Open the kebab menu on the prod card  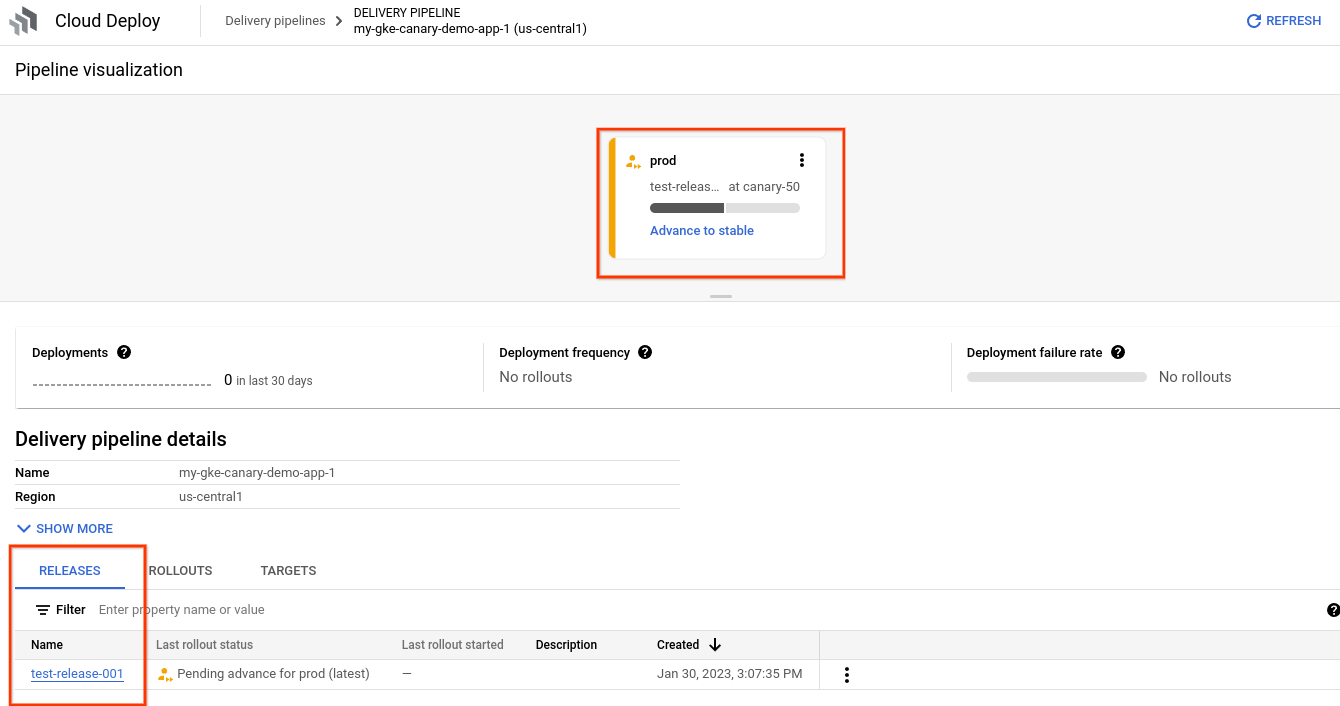[801, 159]
